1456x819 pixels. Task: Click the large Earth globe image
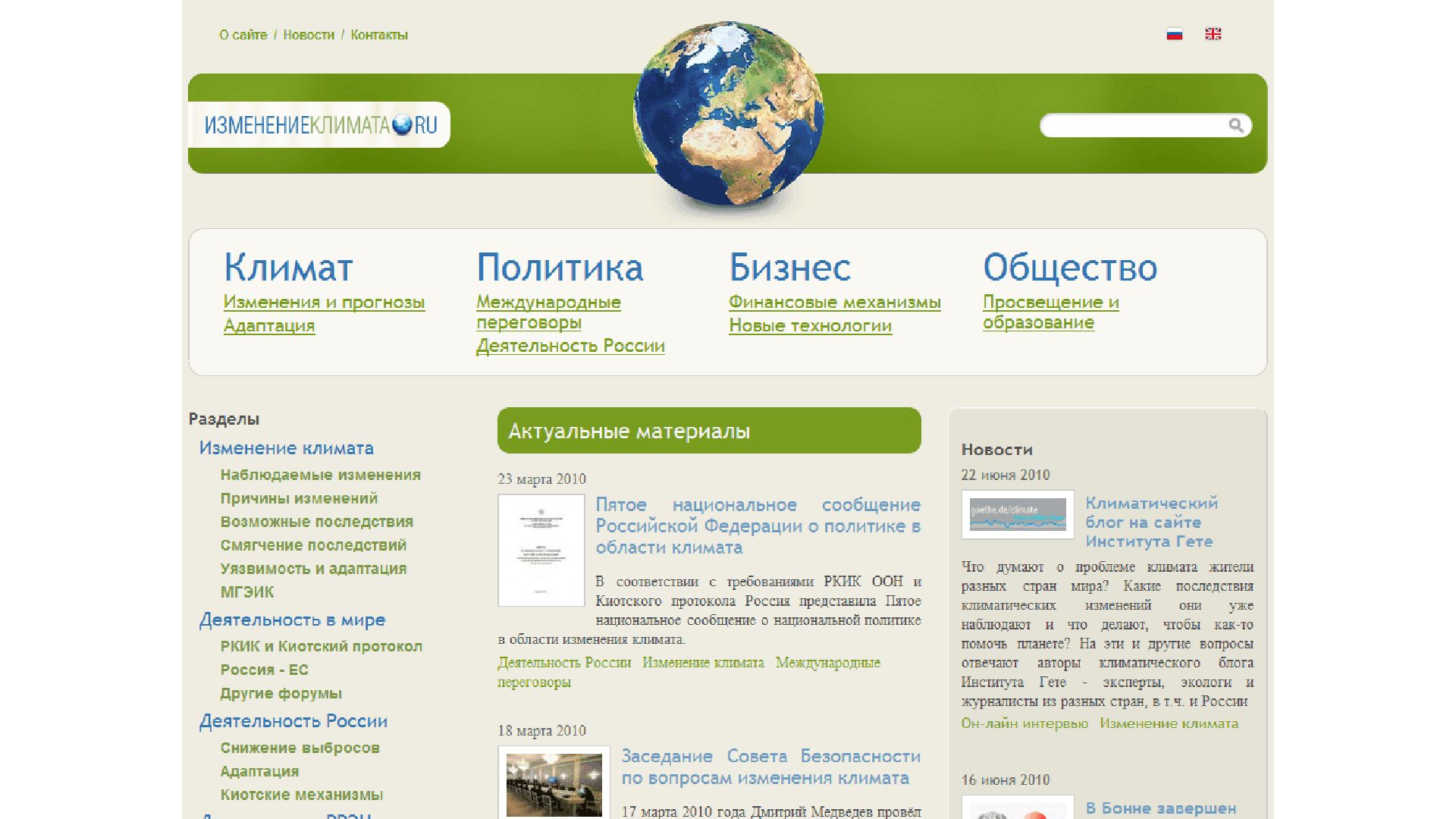pyautogui.click(x=728, y=114)
